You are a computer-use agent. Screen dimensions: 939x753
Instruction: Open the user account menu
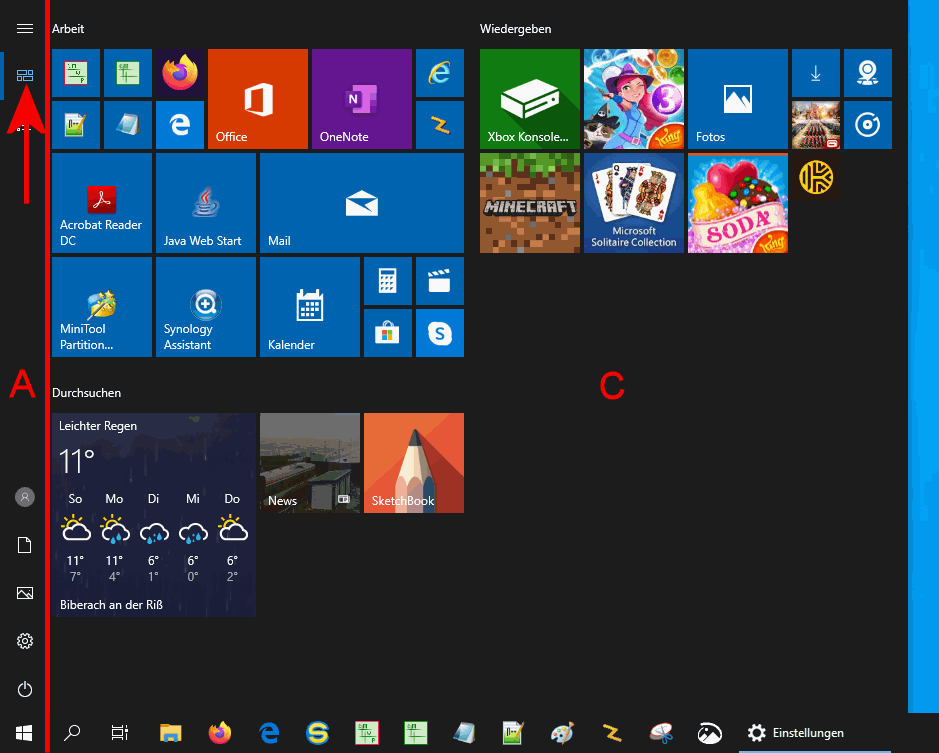pyautogui.click(x=25, y=497)
